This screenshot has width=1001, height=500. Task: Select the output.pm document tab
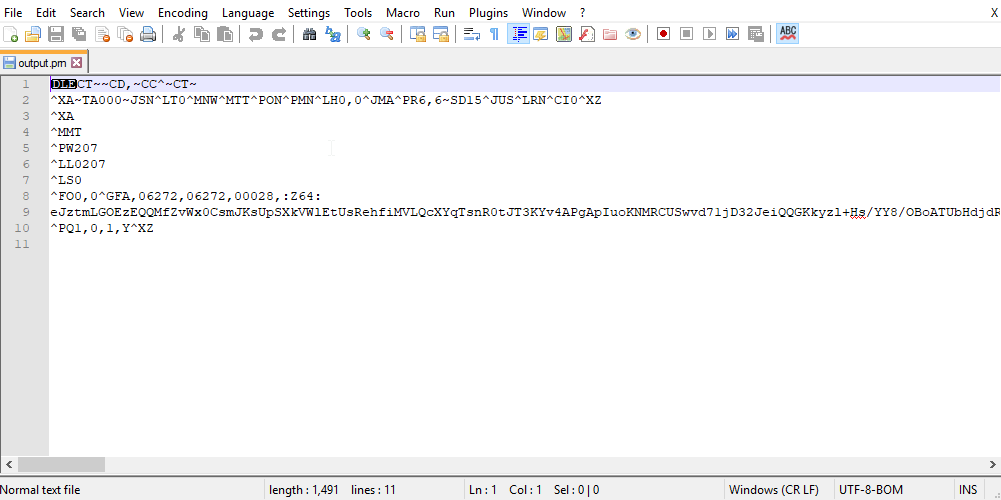click(43, 63)
